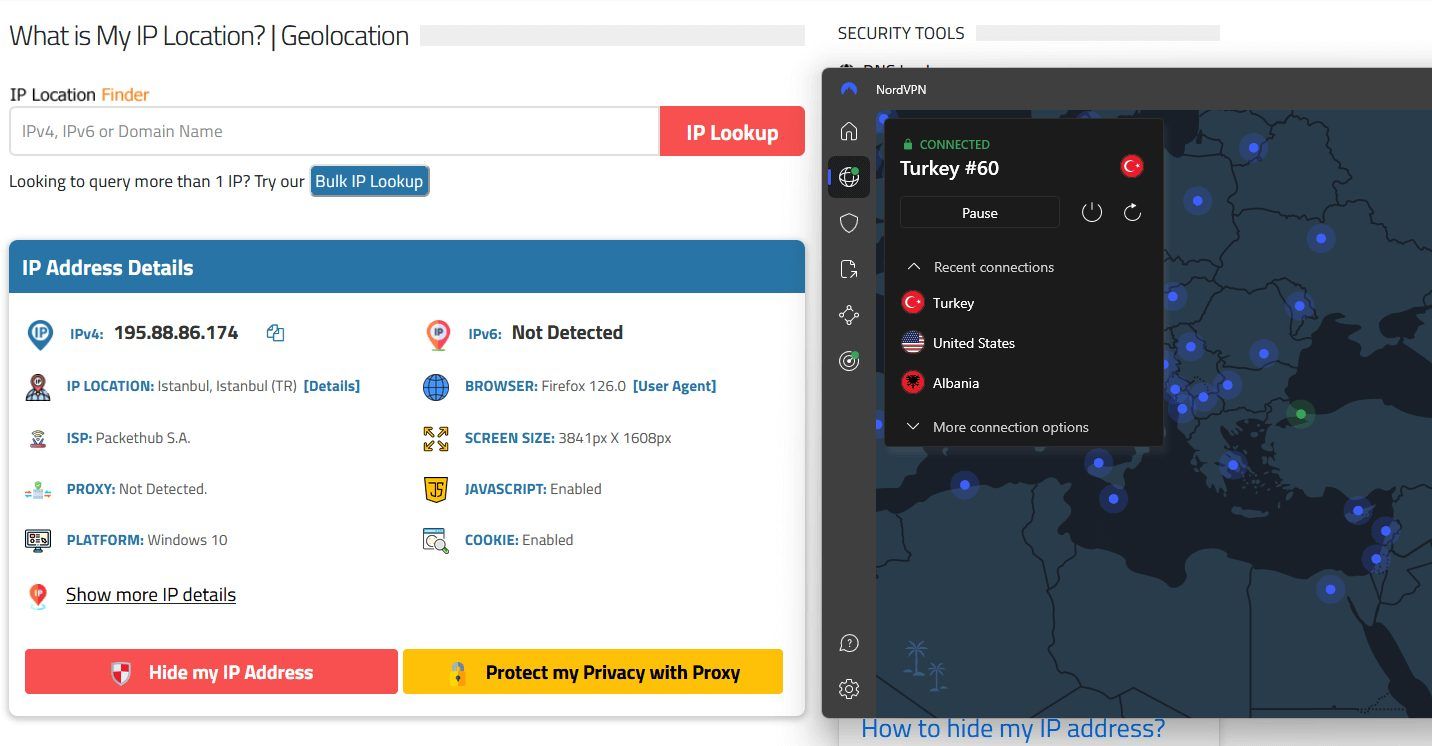The width and height of the screenshot is (1432, 746).
Task: Click the platform computer icon
Action: tap(38, 540)
